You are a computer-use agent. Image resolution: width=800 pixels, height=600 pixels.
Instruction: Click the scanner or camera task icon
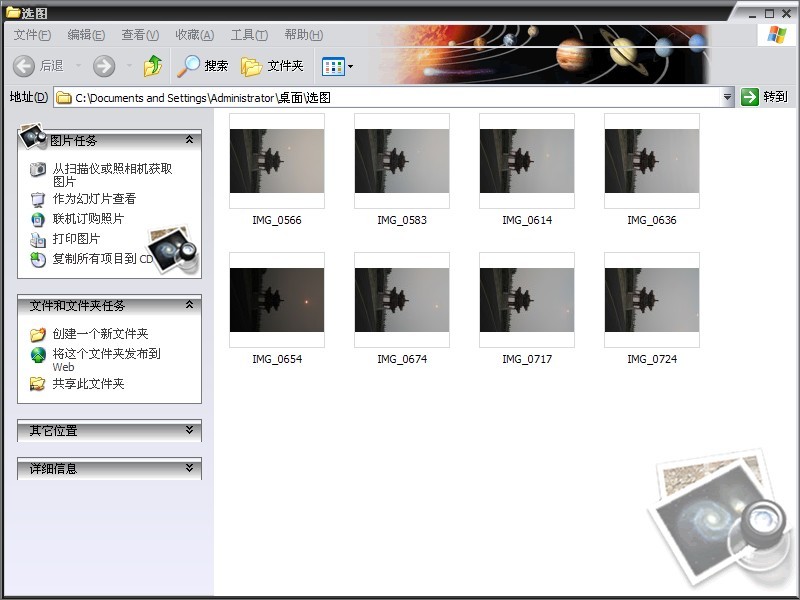click(x=37, y=169)
